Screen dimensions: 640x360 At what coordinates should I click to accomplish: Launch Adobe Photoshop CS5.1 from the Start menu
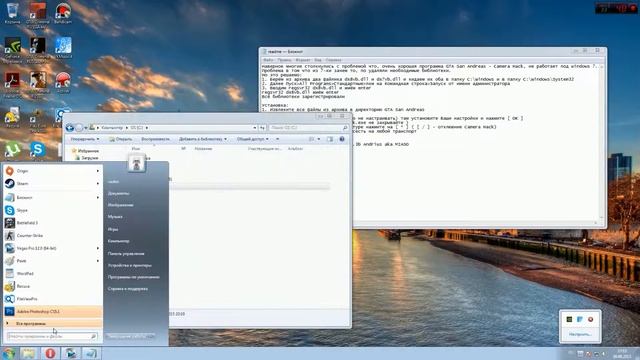[x=53, y=311]
